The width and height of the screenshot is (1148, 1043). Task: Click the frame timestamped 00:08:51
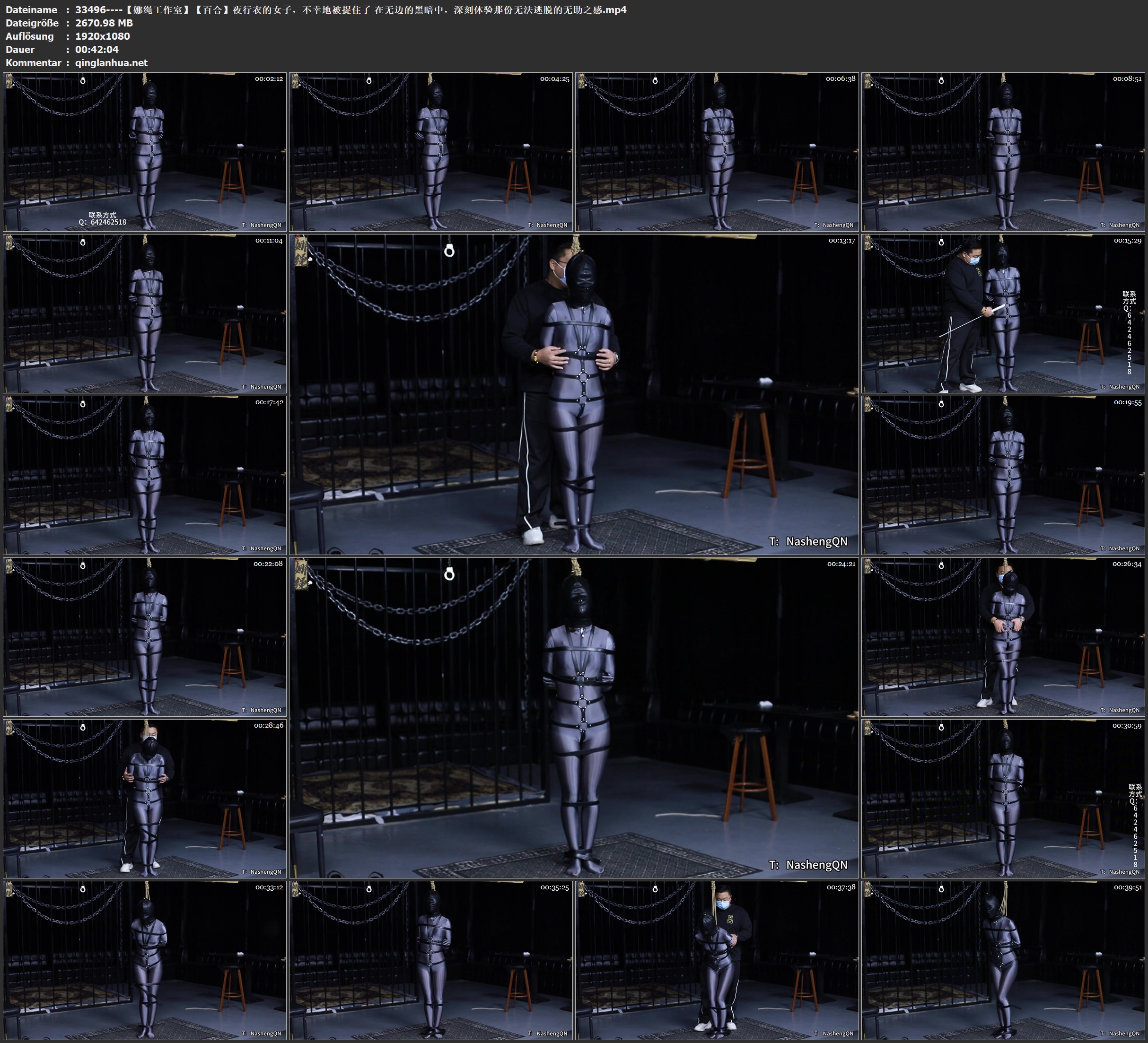tap(1003, 152)
